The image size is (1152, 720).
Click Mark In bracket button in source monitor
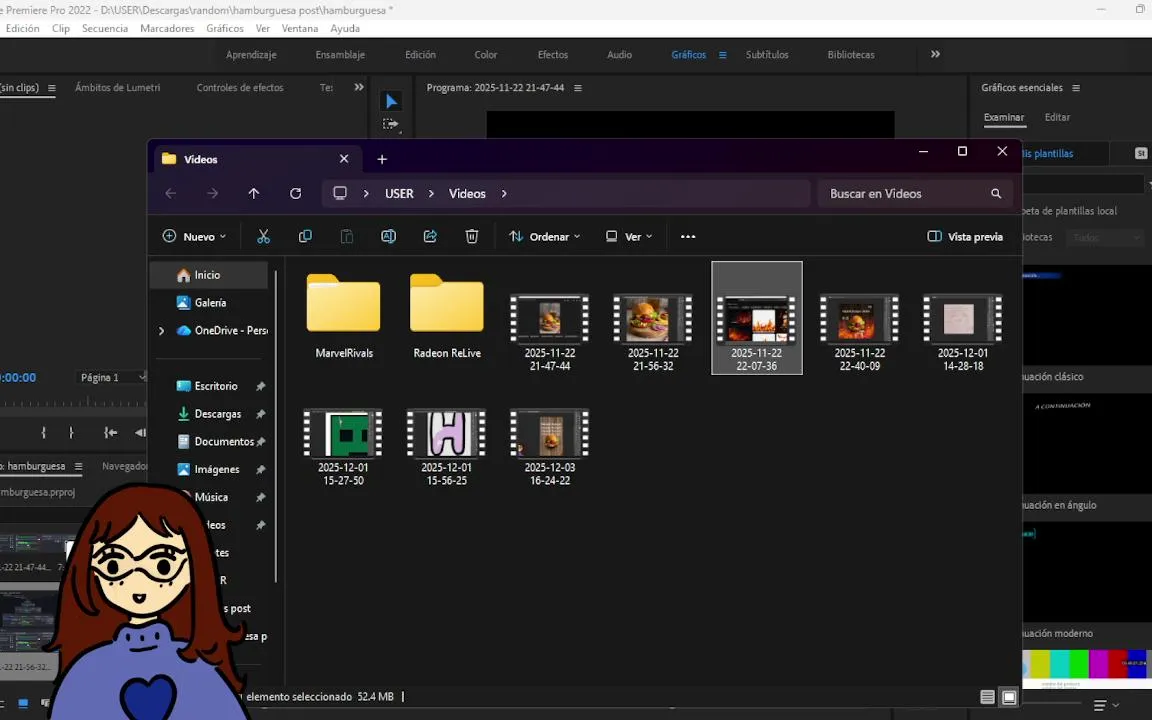pyautogui.click(x=44, y=433)
